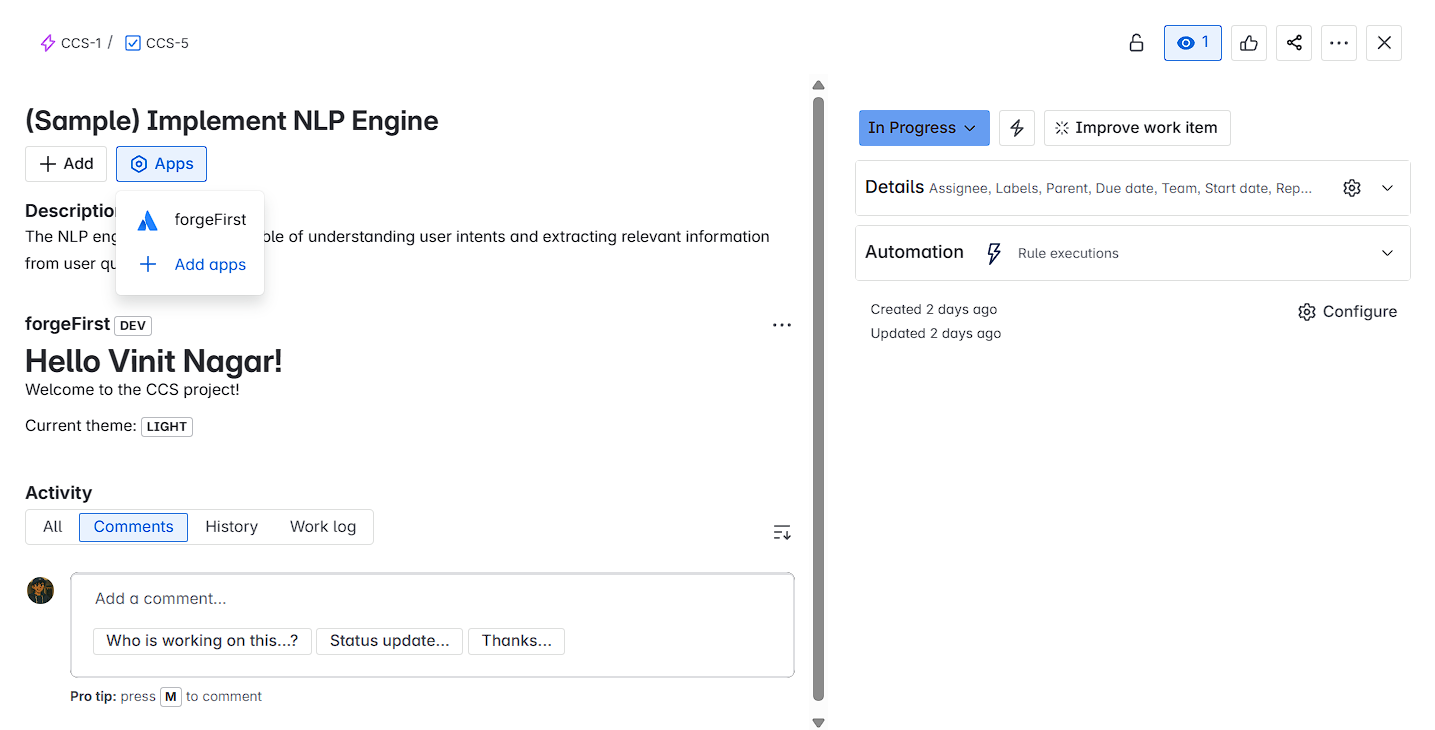Open the top-right more actions menu

(x=1339, y=43)
